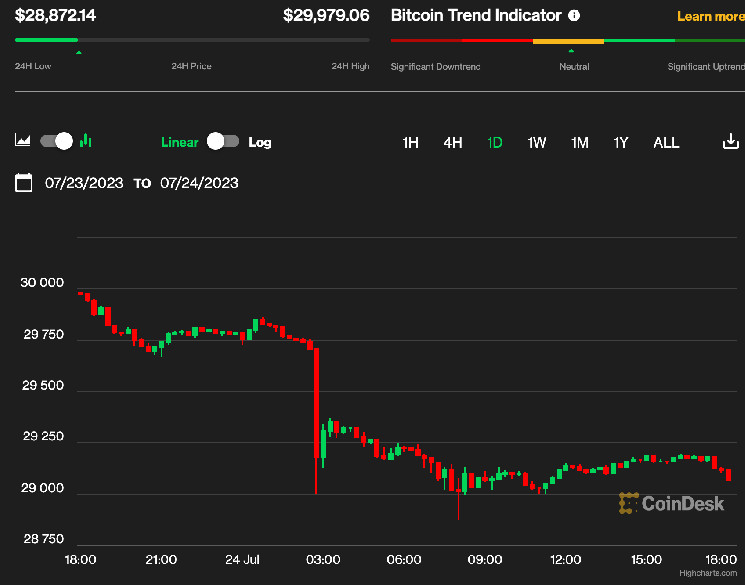The image size is (745, 585).
Task: Click the candlestick chart icon
Action: (x=86, y=141)
